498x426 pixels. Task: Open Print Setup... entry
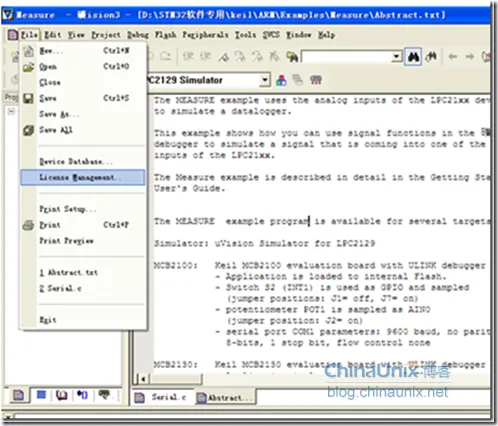click(x=83, y=209)
